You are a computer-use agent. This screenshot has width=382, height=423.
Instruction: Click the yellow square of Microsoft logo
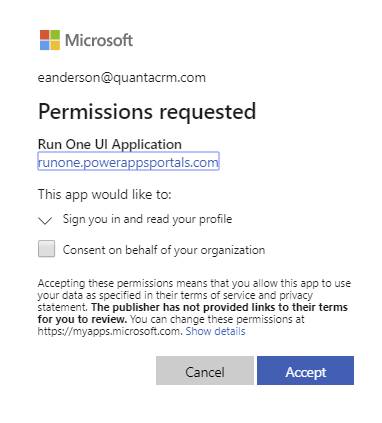pos(55,45)
